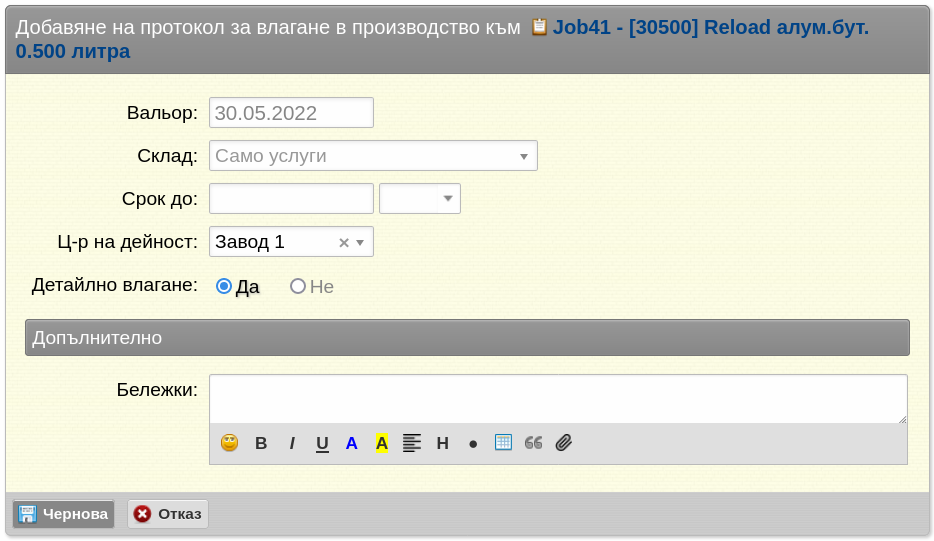The image size is (934, 541).
Task: Select Не for Детайлно влагане
Action: tap(298, 287)
